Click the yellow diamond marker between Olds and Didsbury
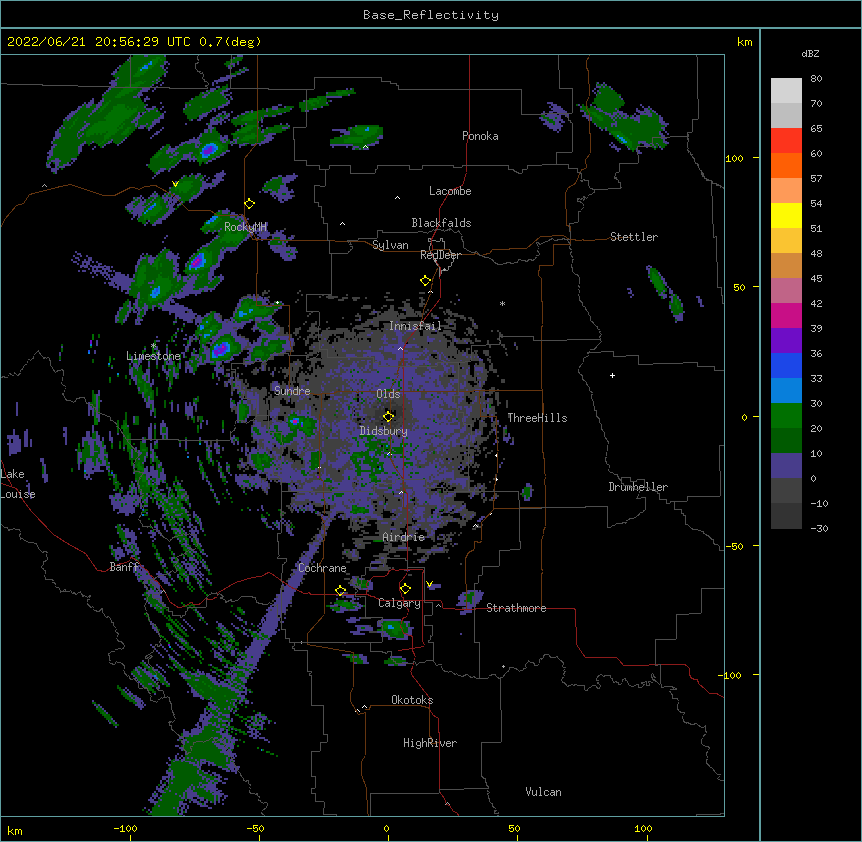862x842 pixels. click(389, 417)
